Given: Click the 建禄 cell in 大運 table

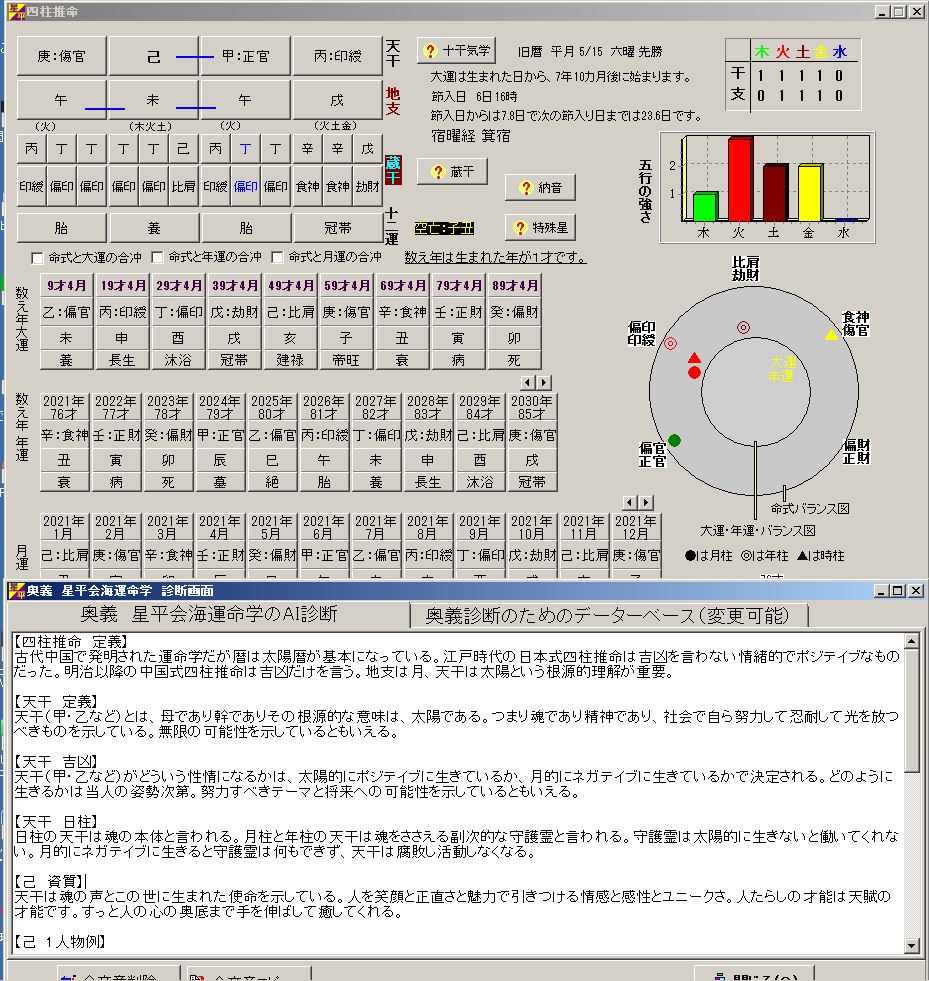Looking at the screenshot, I should 290,360.
